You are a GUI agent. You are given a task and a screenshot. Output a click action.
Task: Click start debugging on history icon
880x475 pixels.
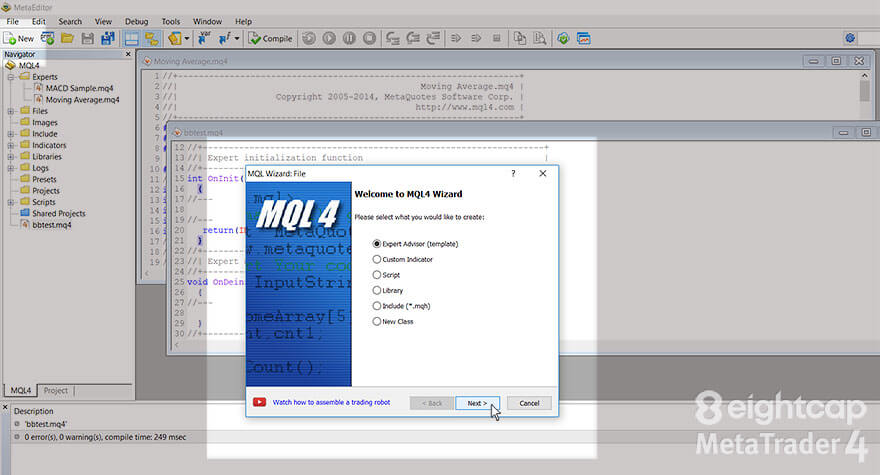click(309, 38)
